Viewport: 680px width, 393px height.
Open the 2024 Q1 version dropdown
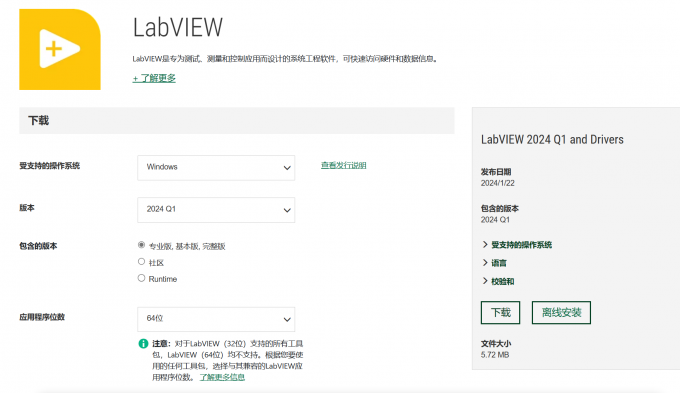click(x=216, y=210)
